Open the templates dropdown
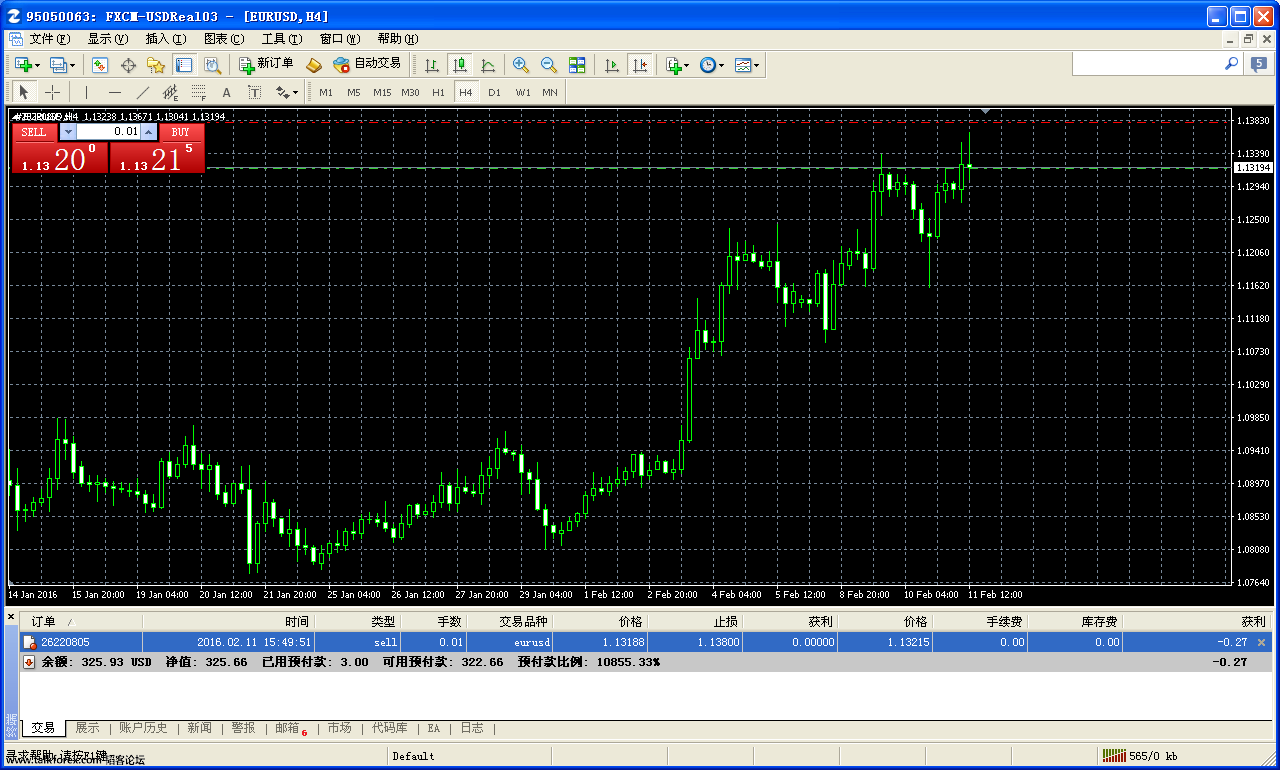This screenshot has width=1280, height=770. coord(747,65)
